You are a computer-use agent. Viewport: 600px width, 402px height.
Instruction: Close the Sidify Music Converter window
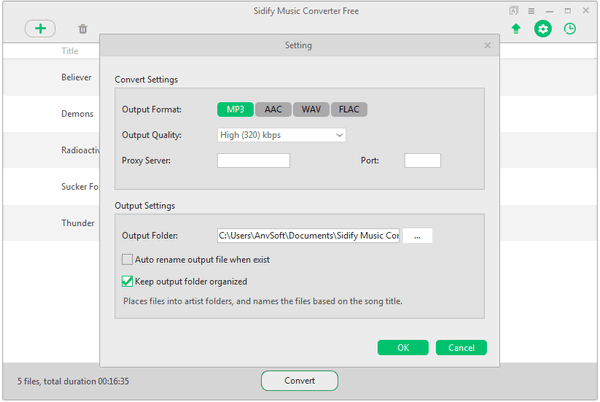tap(586, 11)
